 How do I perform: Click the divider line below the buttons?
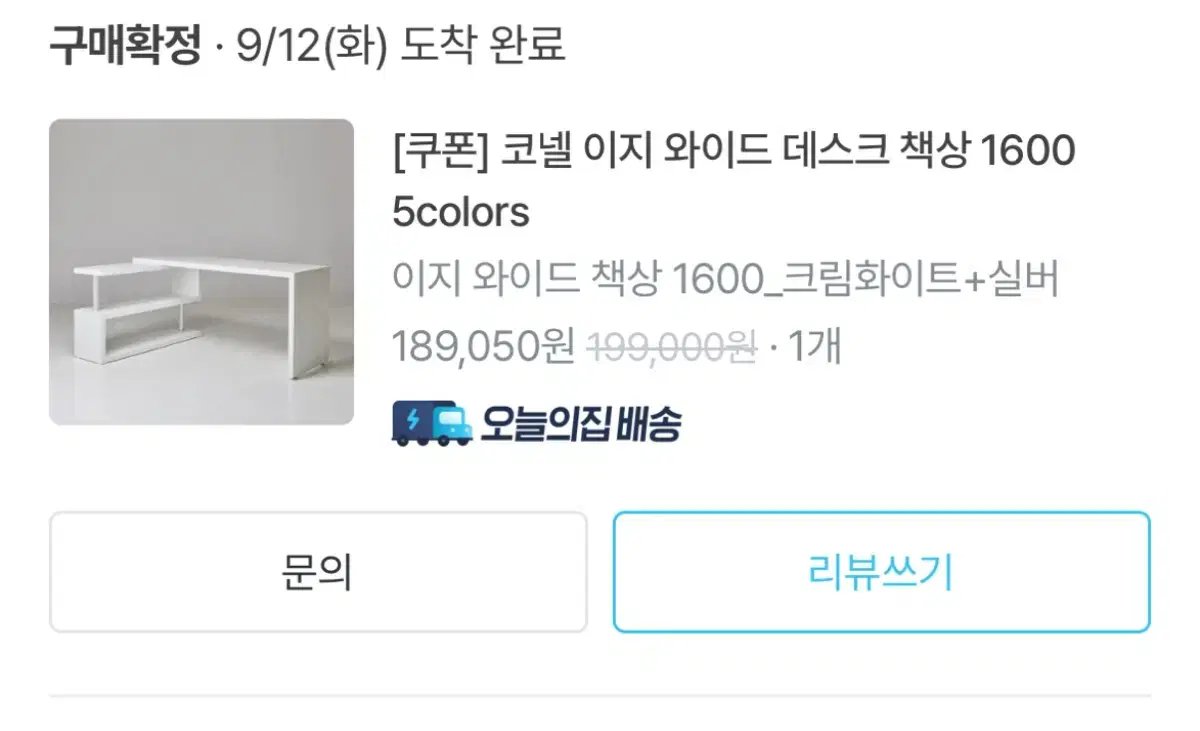coord(600,696)
